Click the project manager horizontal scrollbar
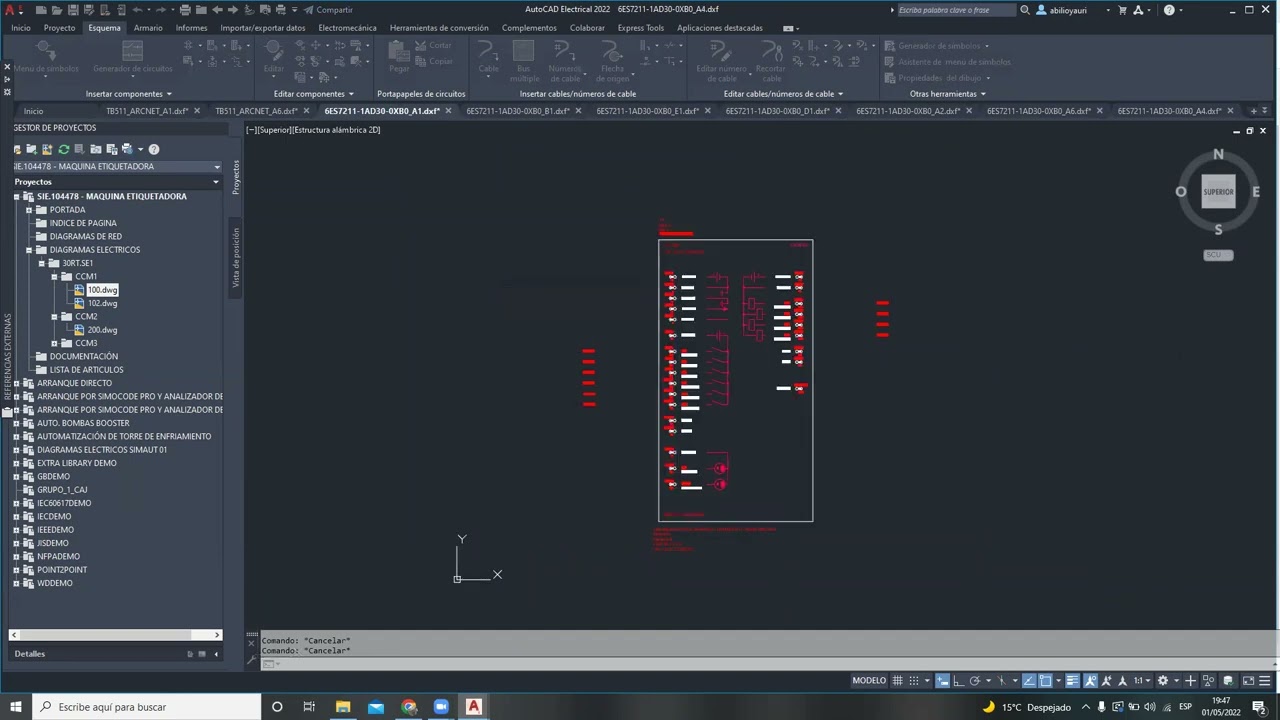 coord(116,634)
